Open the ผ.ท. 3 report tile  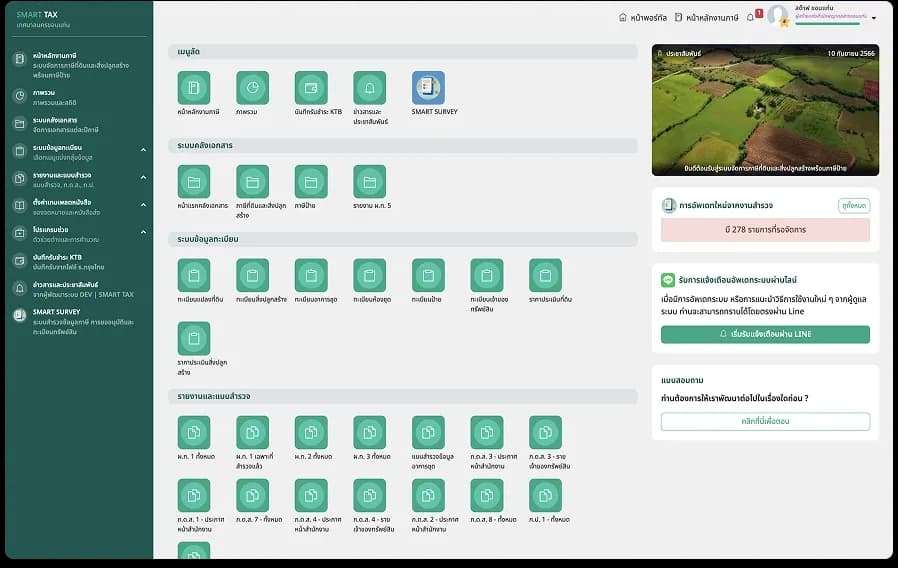pos(369,432)
